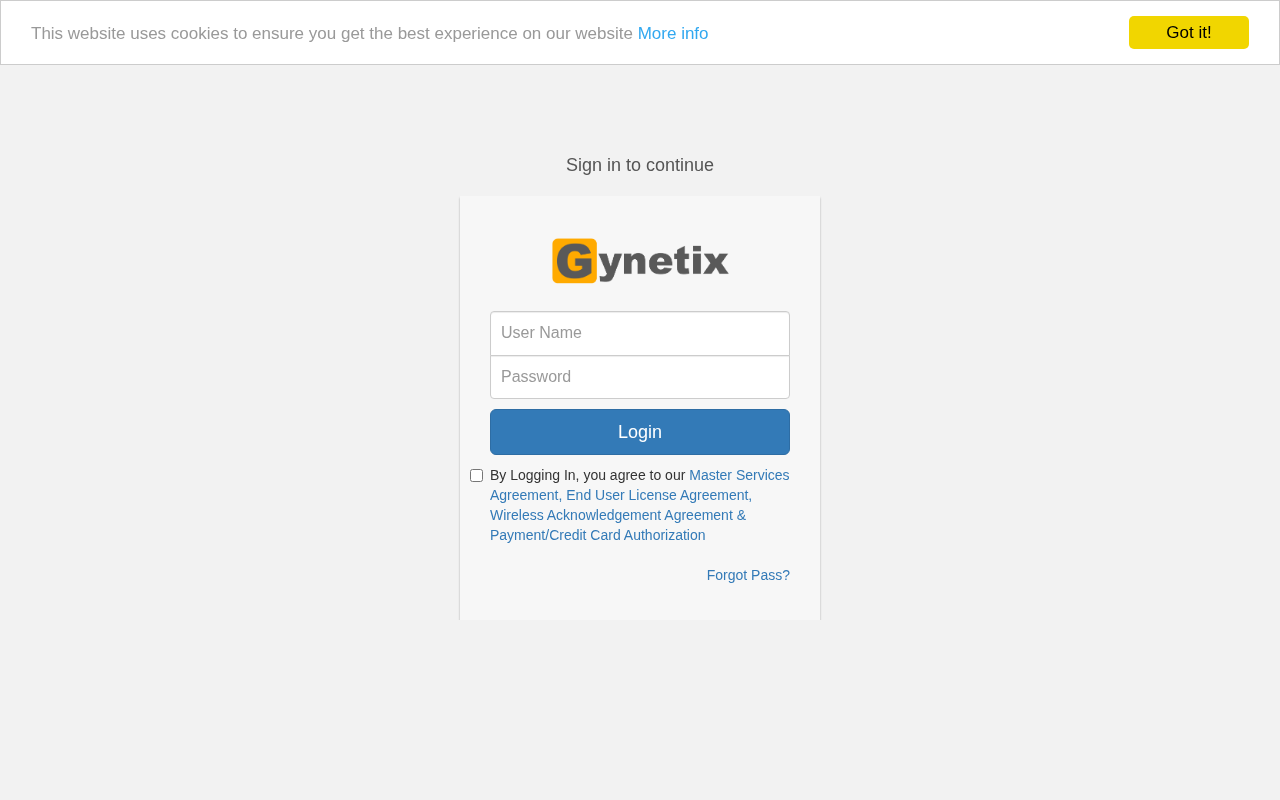Open the Master Services link text
Viewport: 1280px width, 800px height.
739,475
